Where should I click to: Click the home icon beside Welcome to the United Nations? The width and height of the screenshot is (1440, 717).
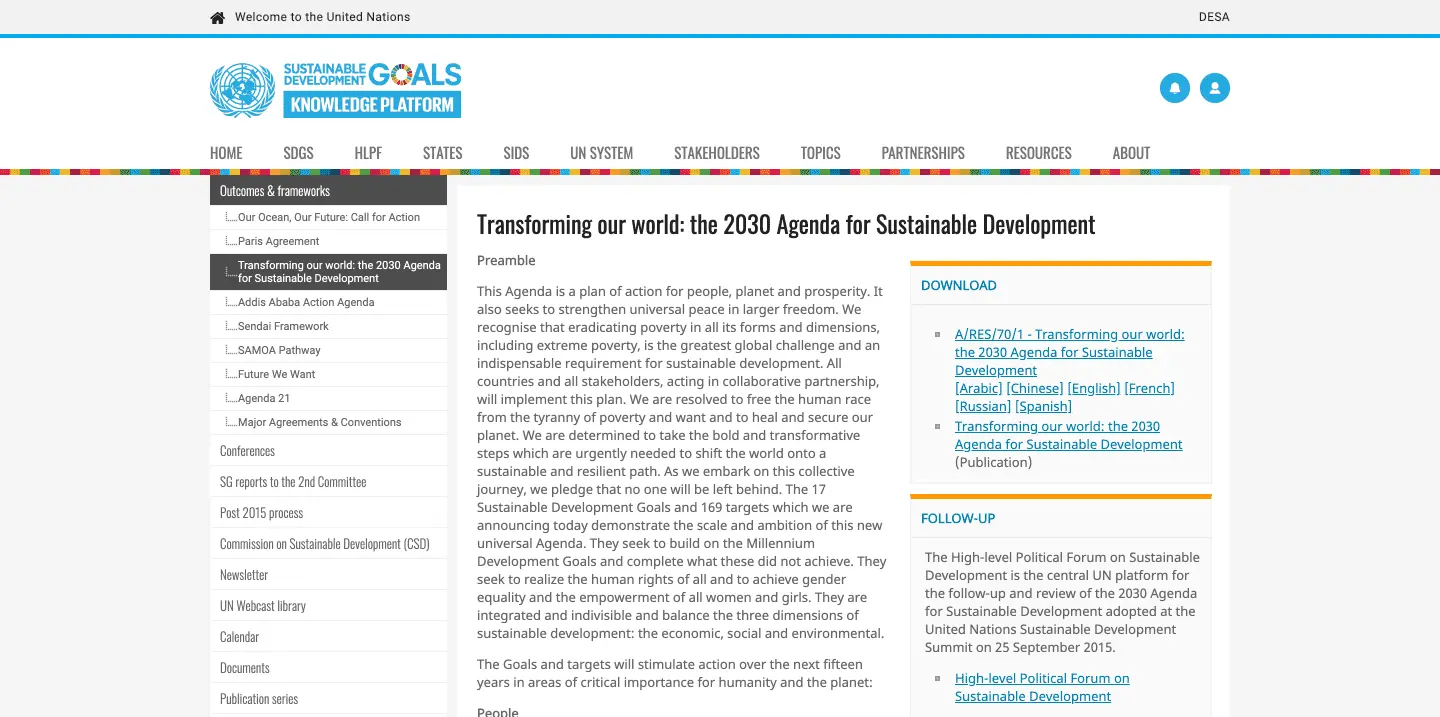tap(217, 17)
